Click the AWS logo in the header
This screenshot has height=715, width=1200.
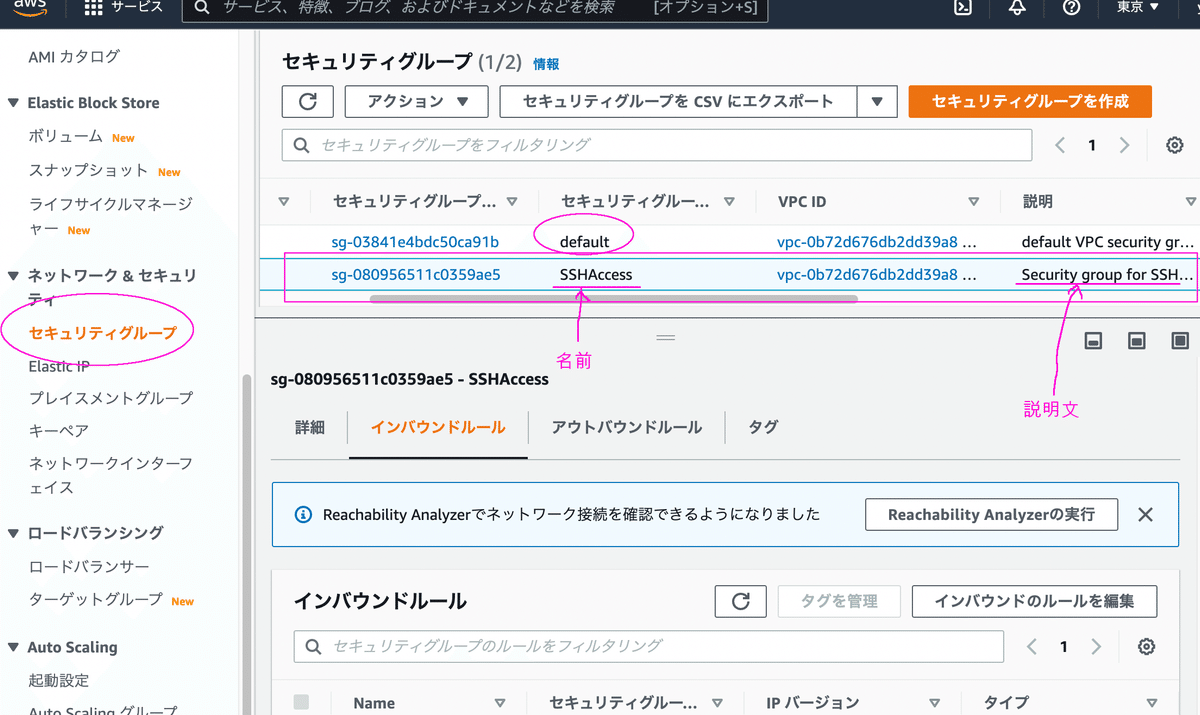[32, 6]
